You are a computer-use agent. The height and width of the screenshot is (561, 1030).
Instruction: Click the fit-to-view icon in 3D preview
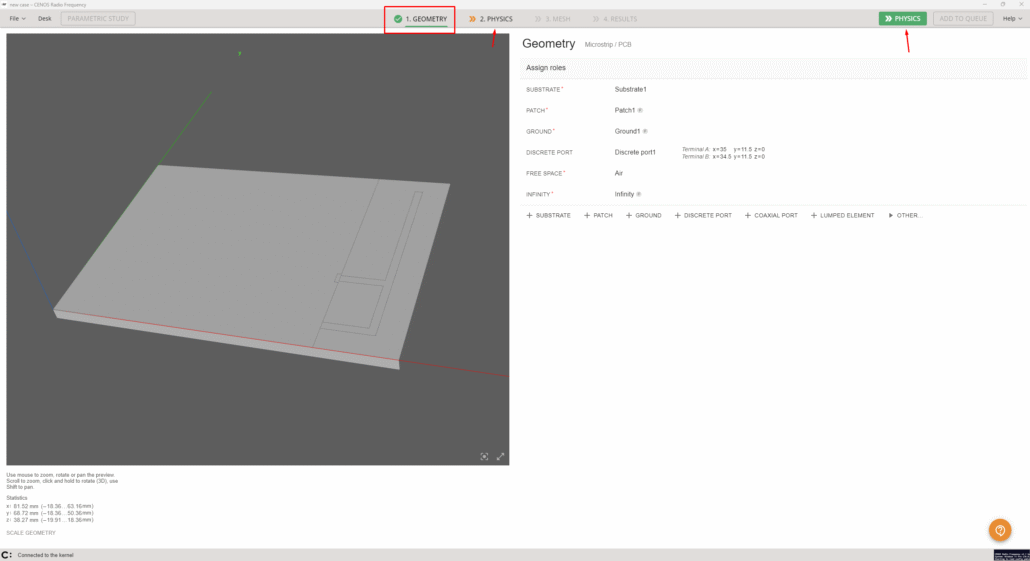[x=484, y=456]
